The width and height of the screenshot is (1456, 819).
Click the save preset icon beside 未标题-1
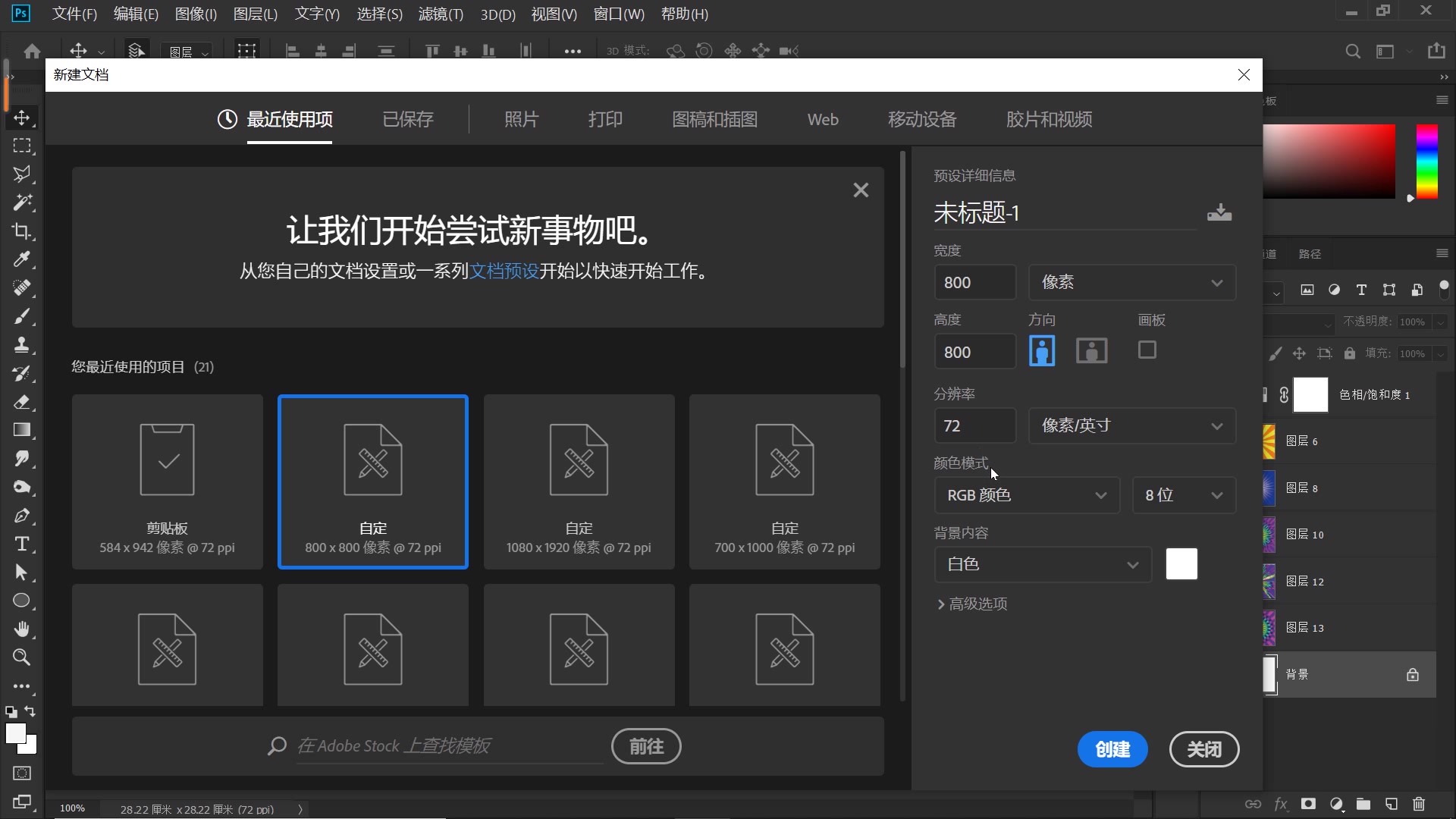(x=1219, y=212)
